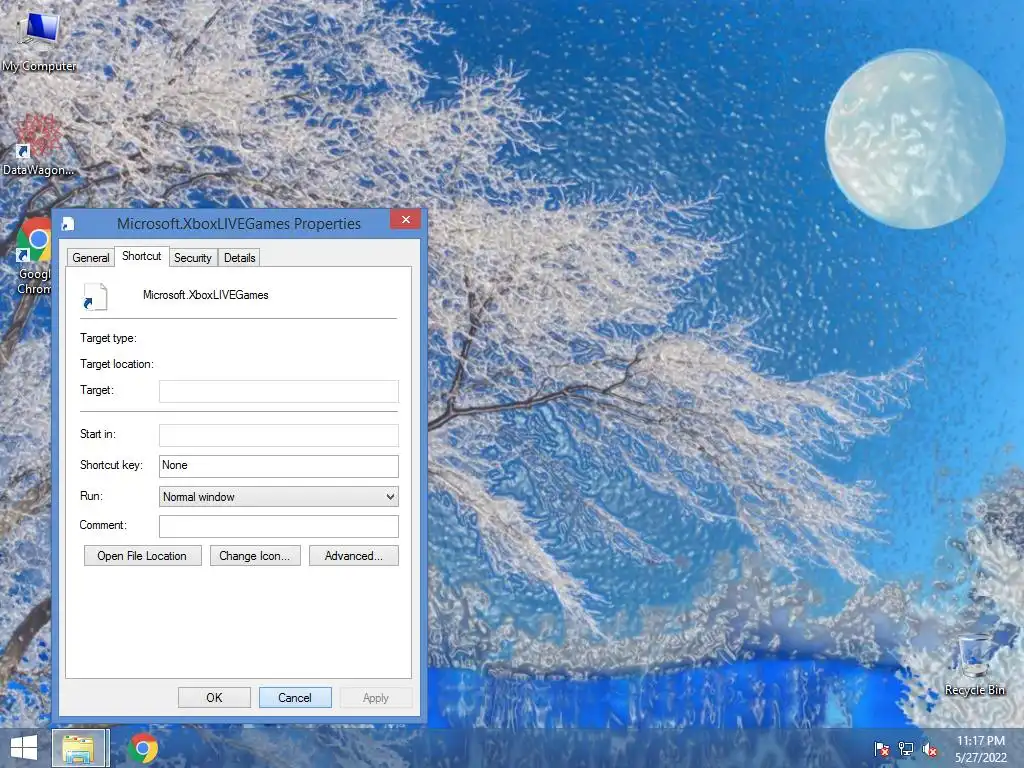Click the Target location label
This screenshot has height=768, width=1024.
[117, 364]
